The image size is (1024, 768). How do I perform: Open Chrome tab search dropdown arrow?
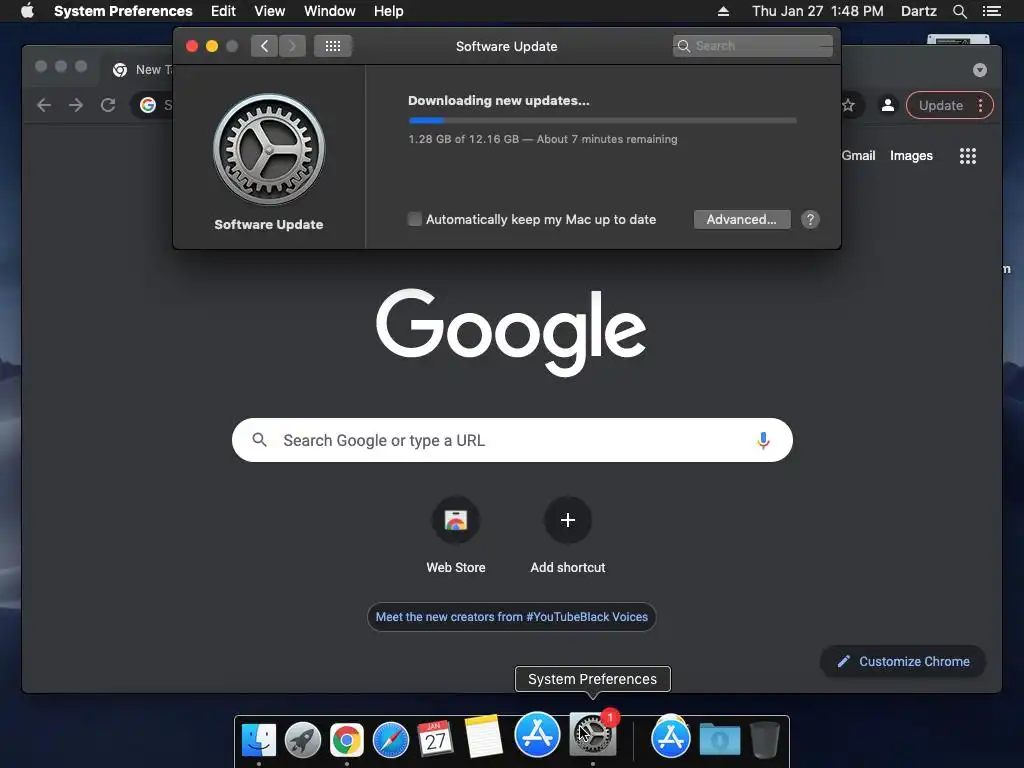[x=980, y=70]
